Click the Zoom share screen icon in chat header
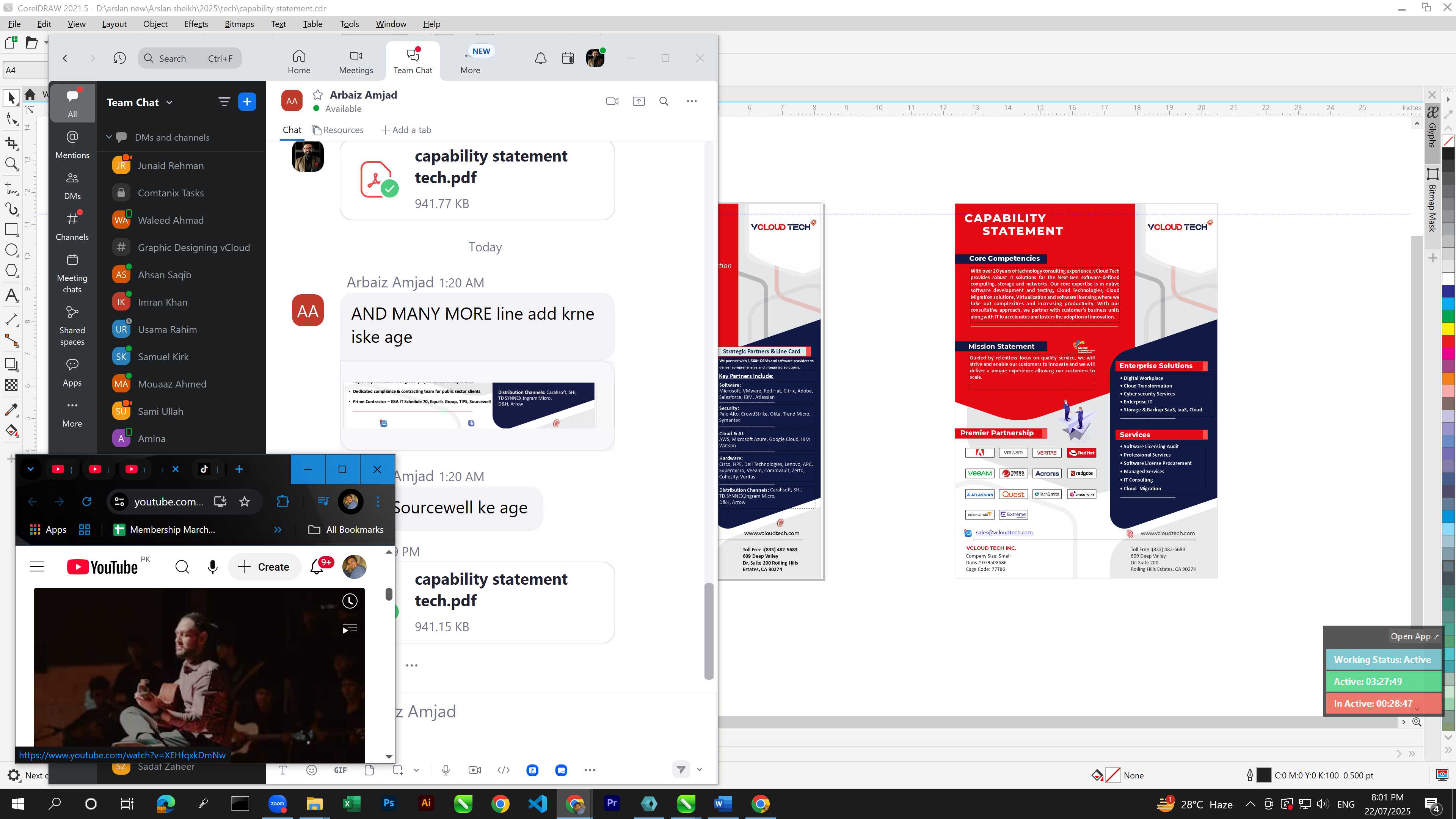1456x819 pixels. coord(639,101)
